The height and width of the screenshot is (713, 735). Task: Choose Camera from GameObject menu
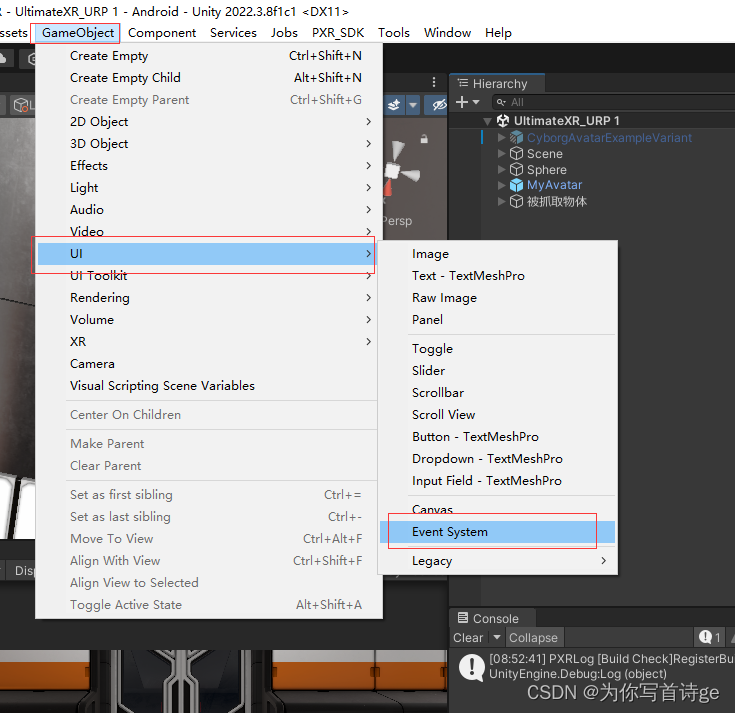(209, 364)
